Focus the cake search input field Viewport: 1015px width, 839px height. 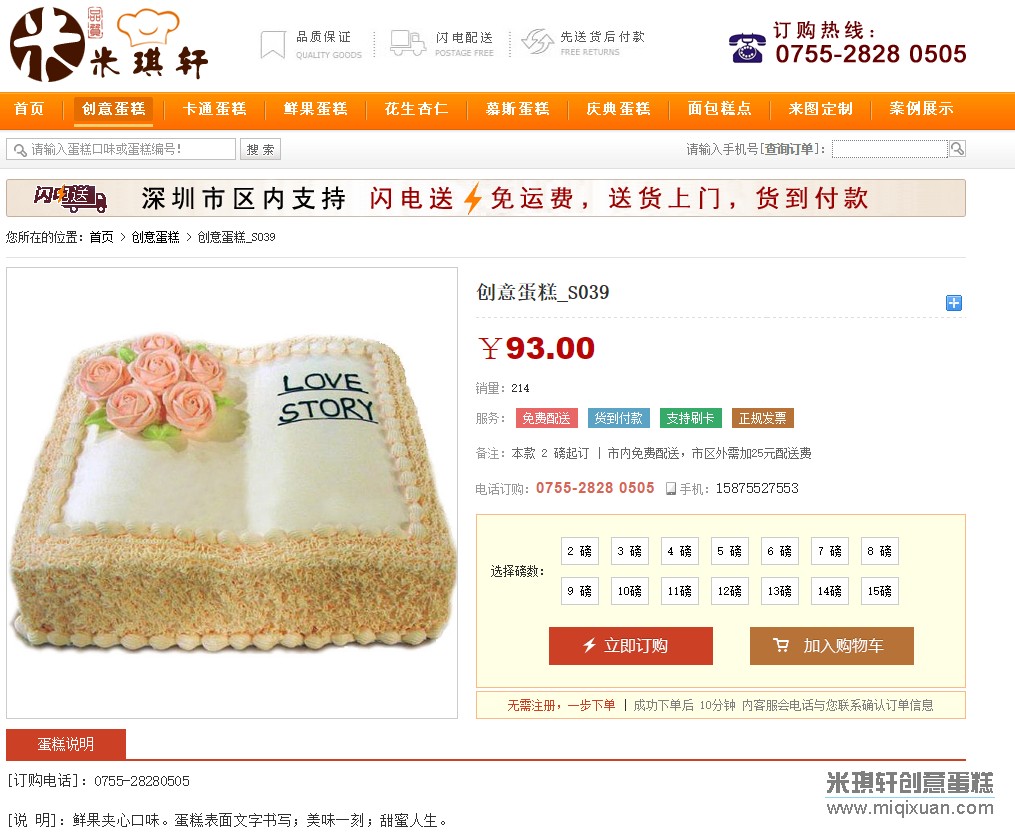tap(121, 150)
